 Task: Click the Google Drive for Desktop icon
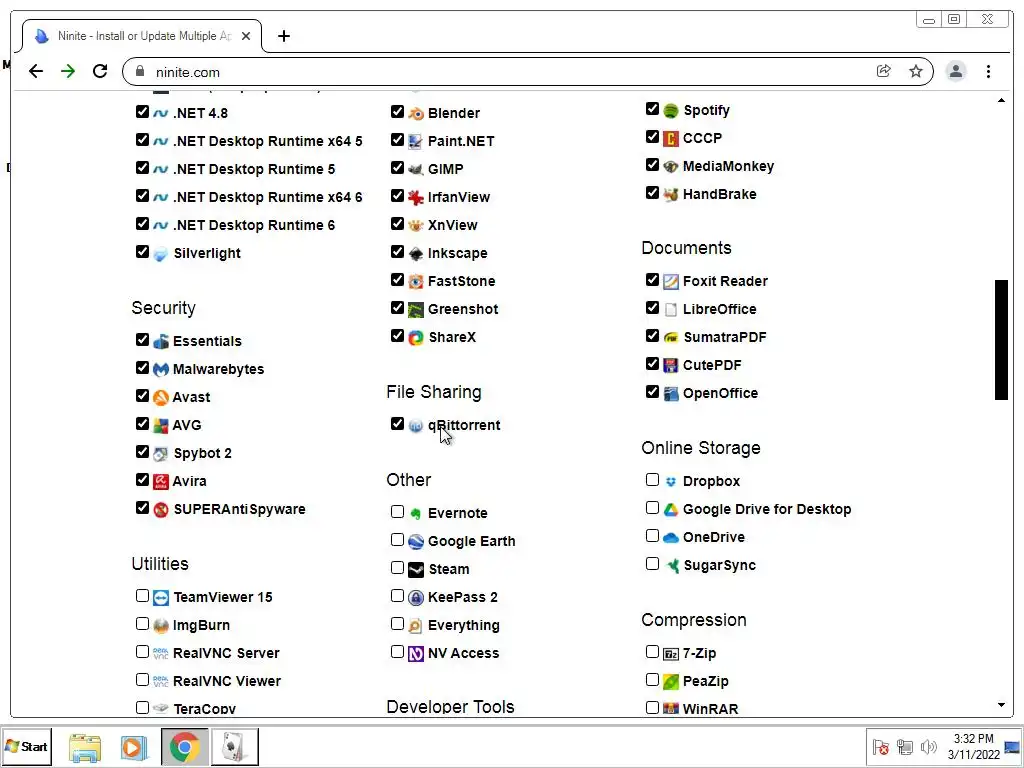pyautogui.click(x=671, y=510)
